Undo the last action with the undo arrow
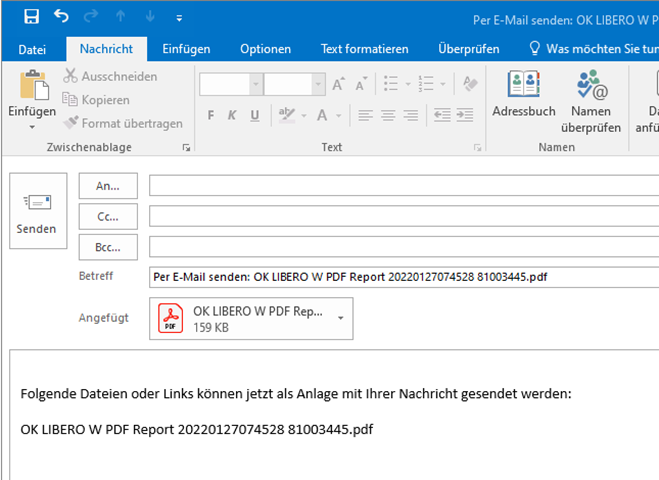The width and height of the screenshot is (659, 480). pyautogui.click(x=62, y=17)
